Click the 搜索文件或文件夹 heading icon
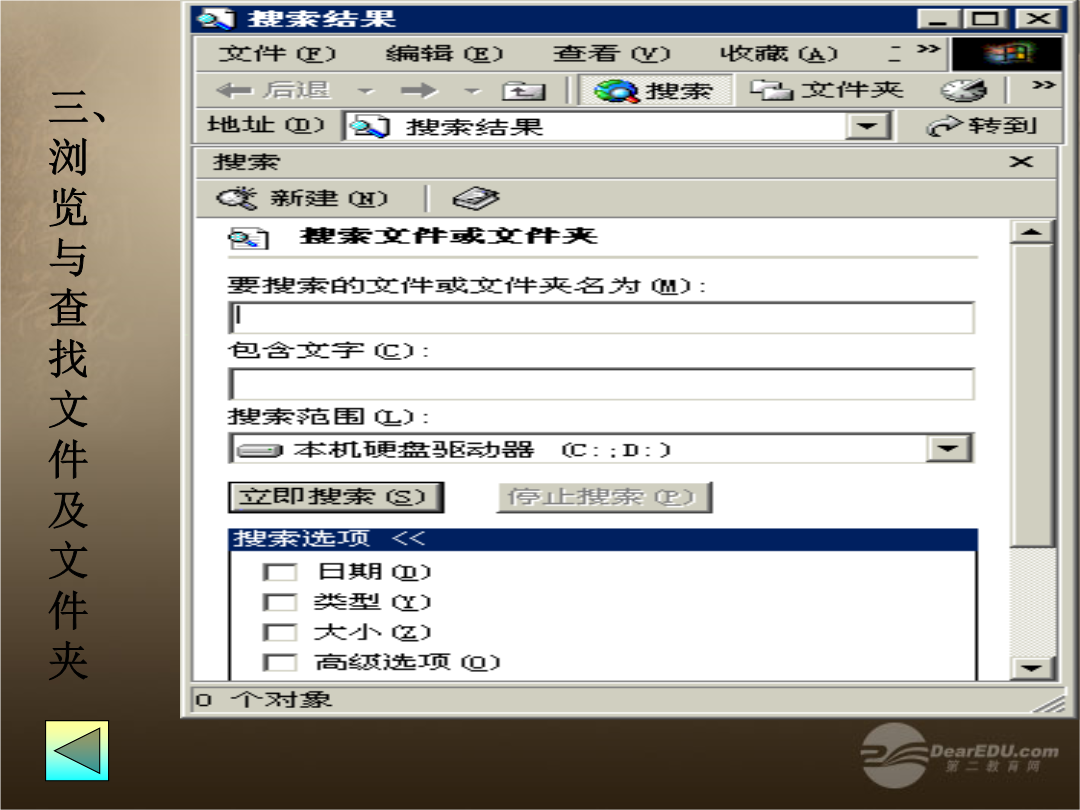Image resolution: width=1080 pixels, height=810 pixels. 248,238
